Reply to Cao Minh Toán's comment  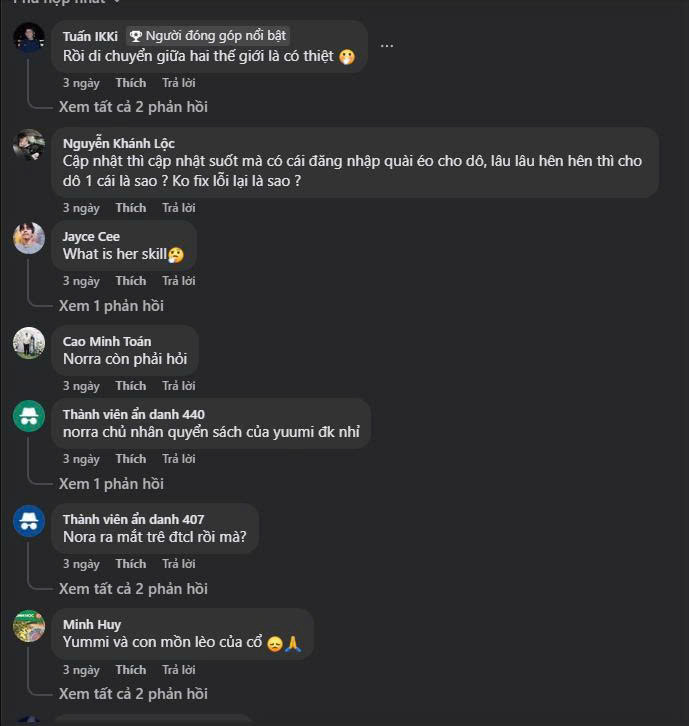point(178,386)
